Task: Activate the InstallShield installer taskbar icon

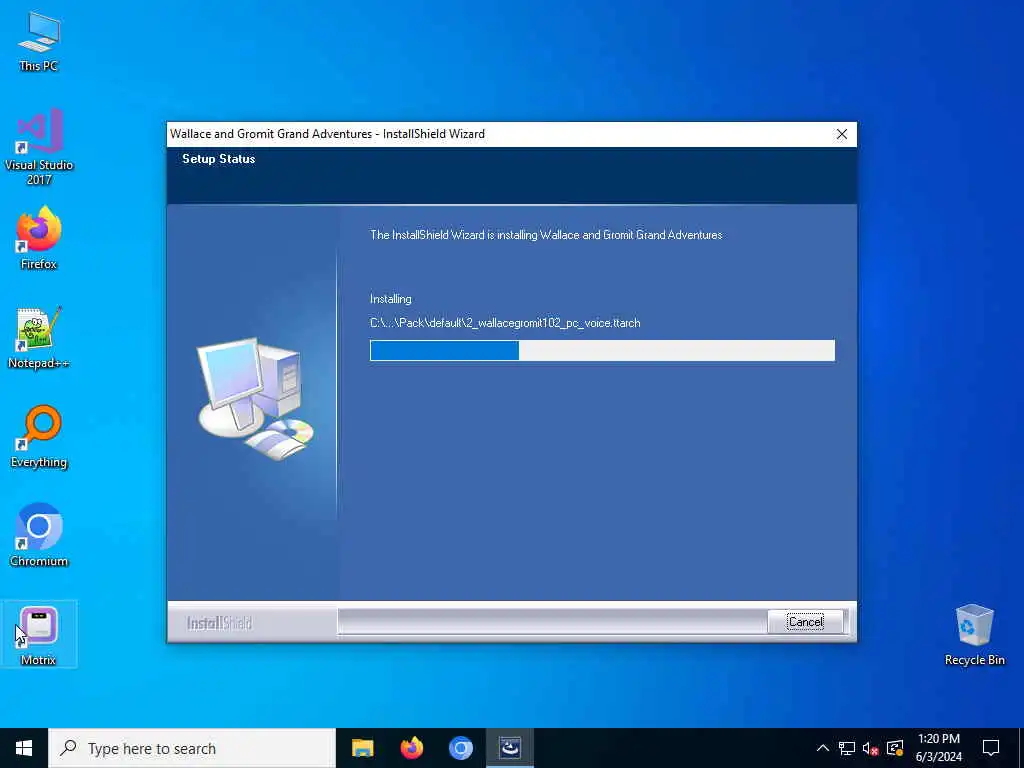Action: coord(509,748)
